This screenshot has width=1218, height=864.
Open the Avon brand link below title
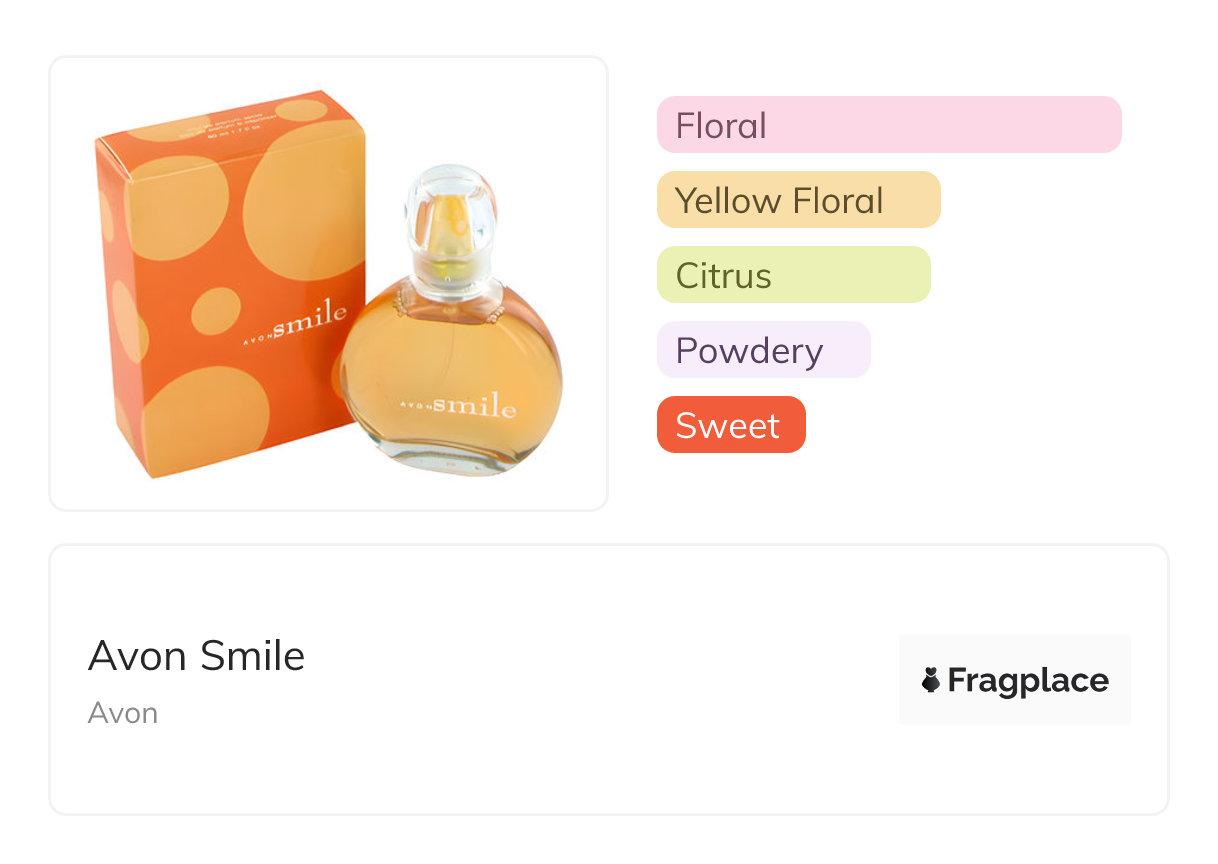123,713
